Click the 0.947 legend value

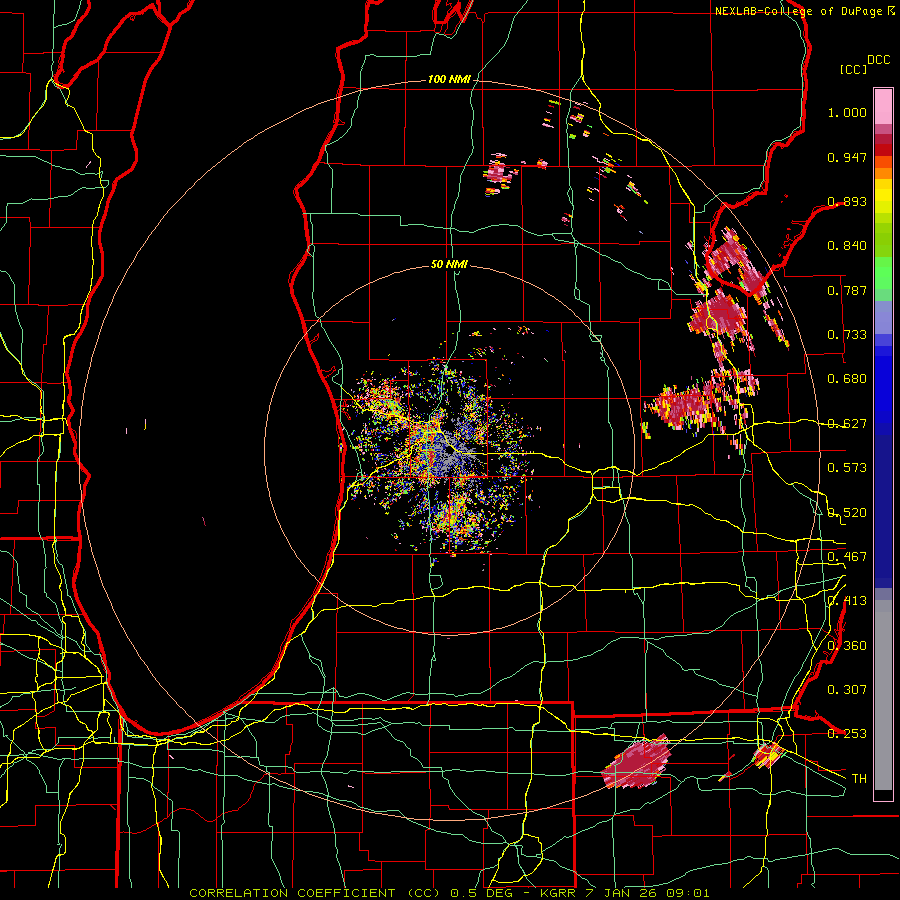tap(847, 157)
